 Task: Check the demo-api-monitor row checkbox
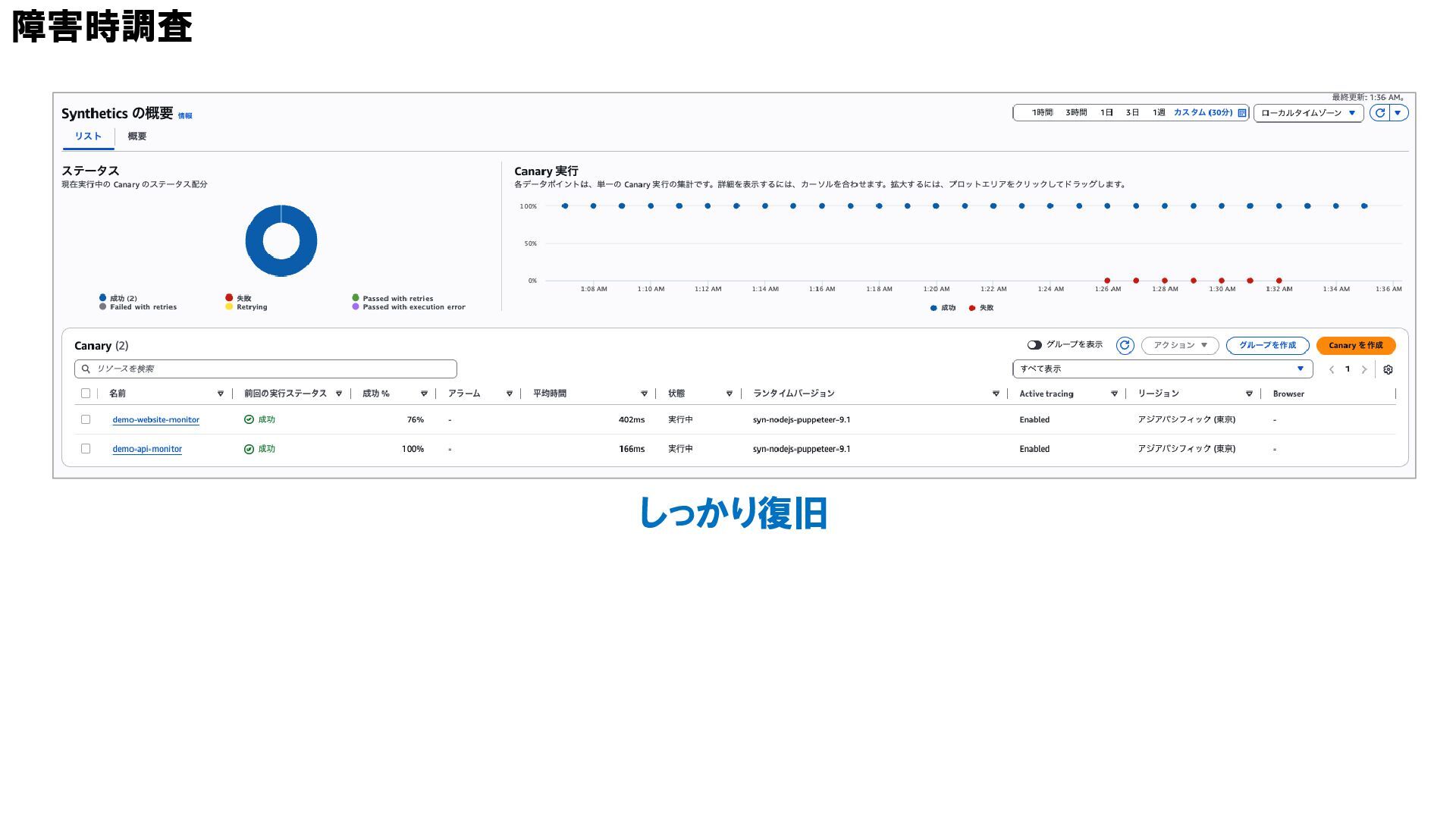click(86, 449)
